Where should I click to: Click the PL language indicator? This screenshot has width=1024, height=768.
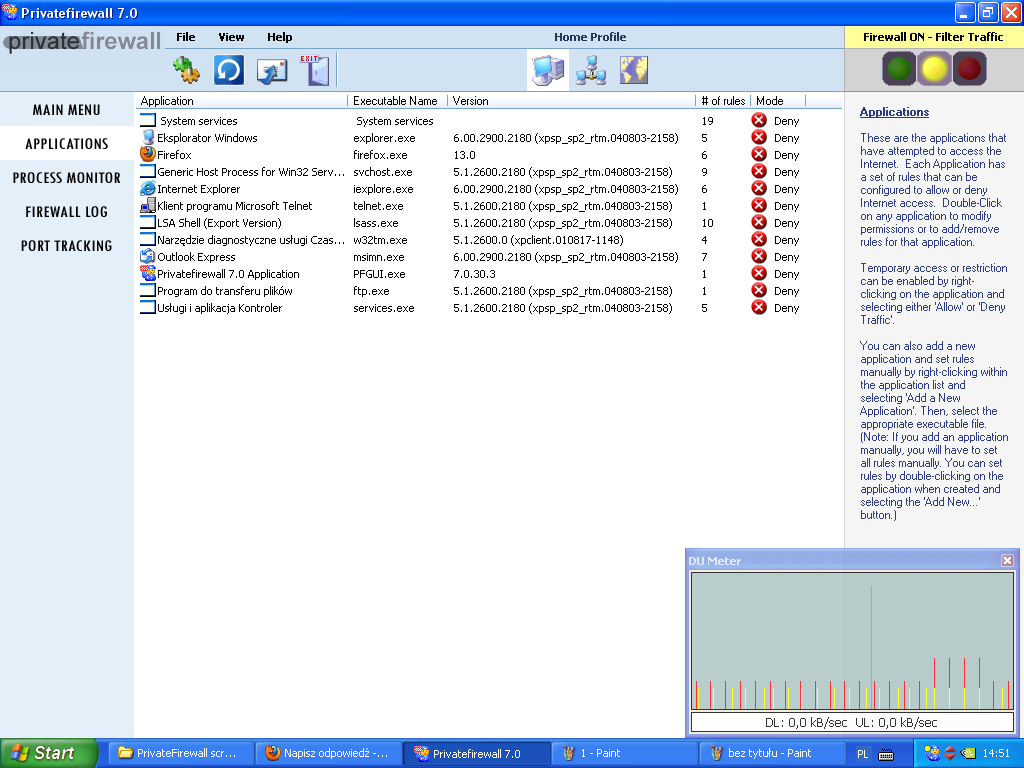click(x=862, y=754)
